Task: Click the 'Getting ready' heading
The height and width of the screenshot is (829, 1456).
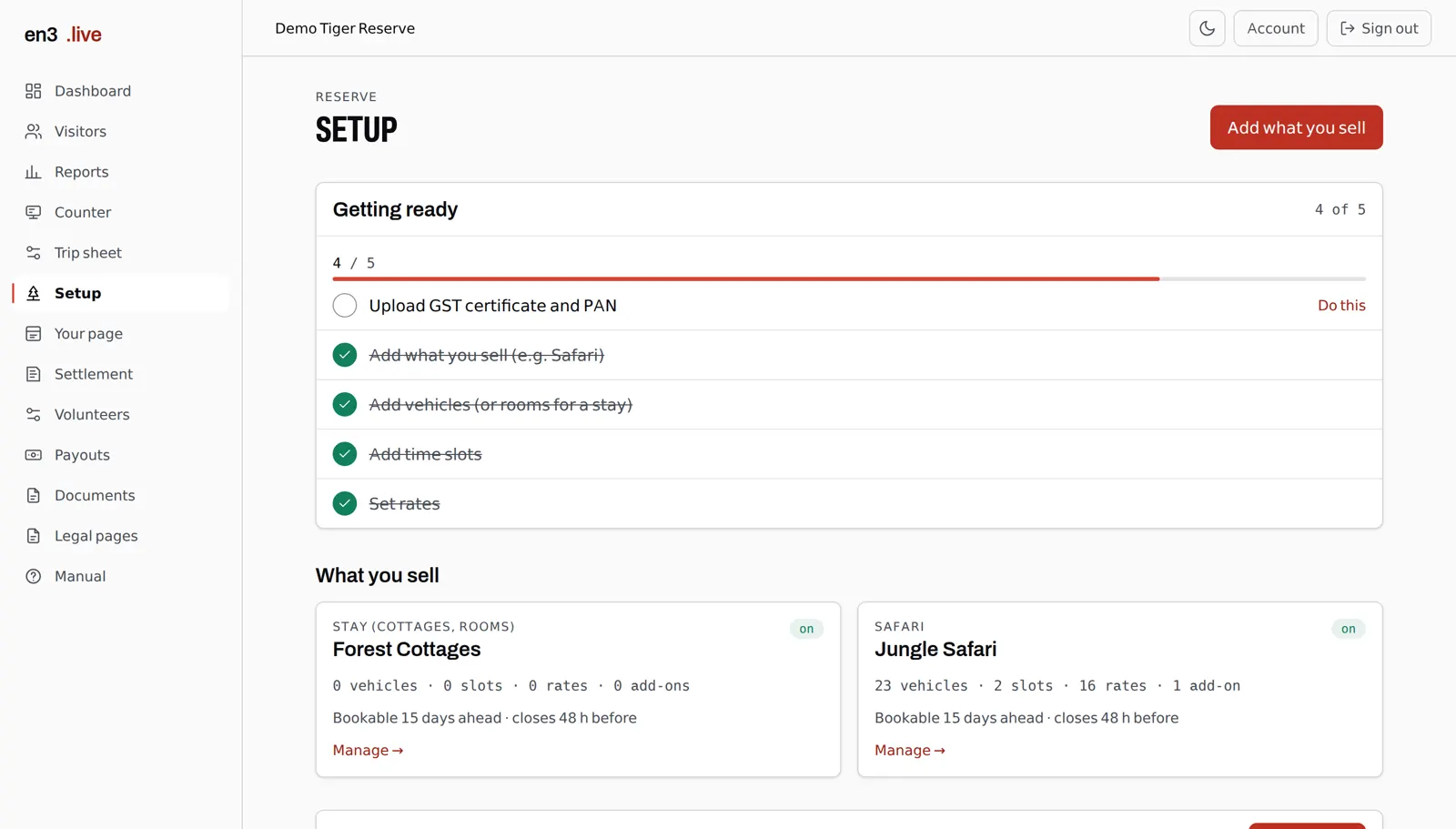Action: point(395,209)
